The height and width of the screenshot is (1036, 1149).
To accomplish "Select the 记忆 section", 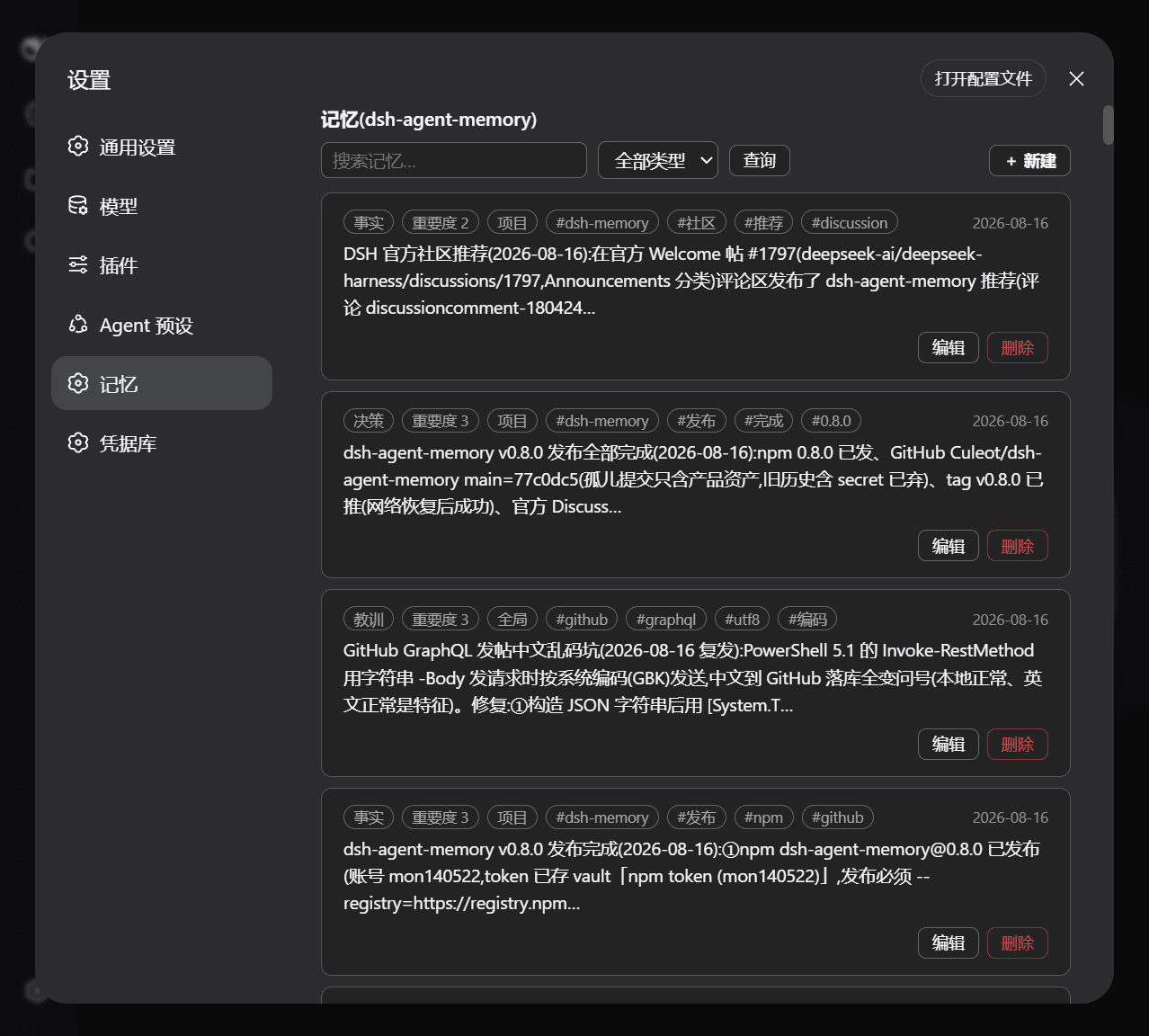I will tap(162, 383).
